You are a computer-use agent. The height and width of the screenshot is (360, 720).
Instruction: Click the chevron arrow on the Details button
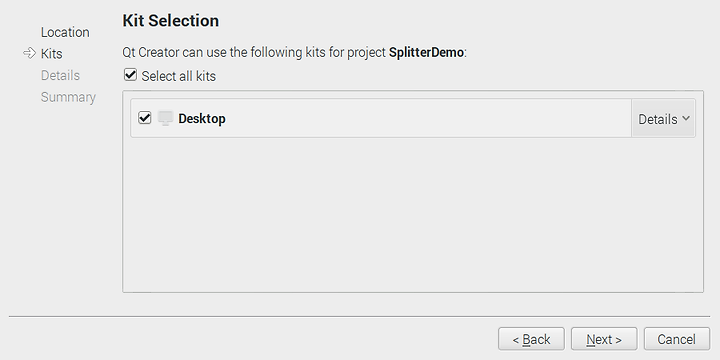click(686, 118)
